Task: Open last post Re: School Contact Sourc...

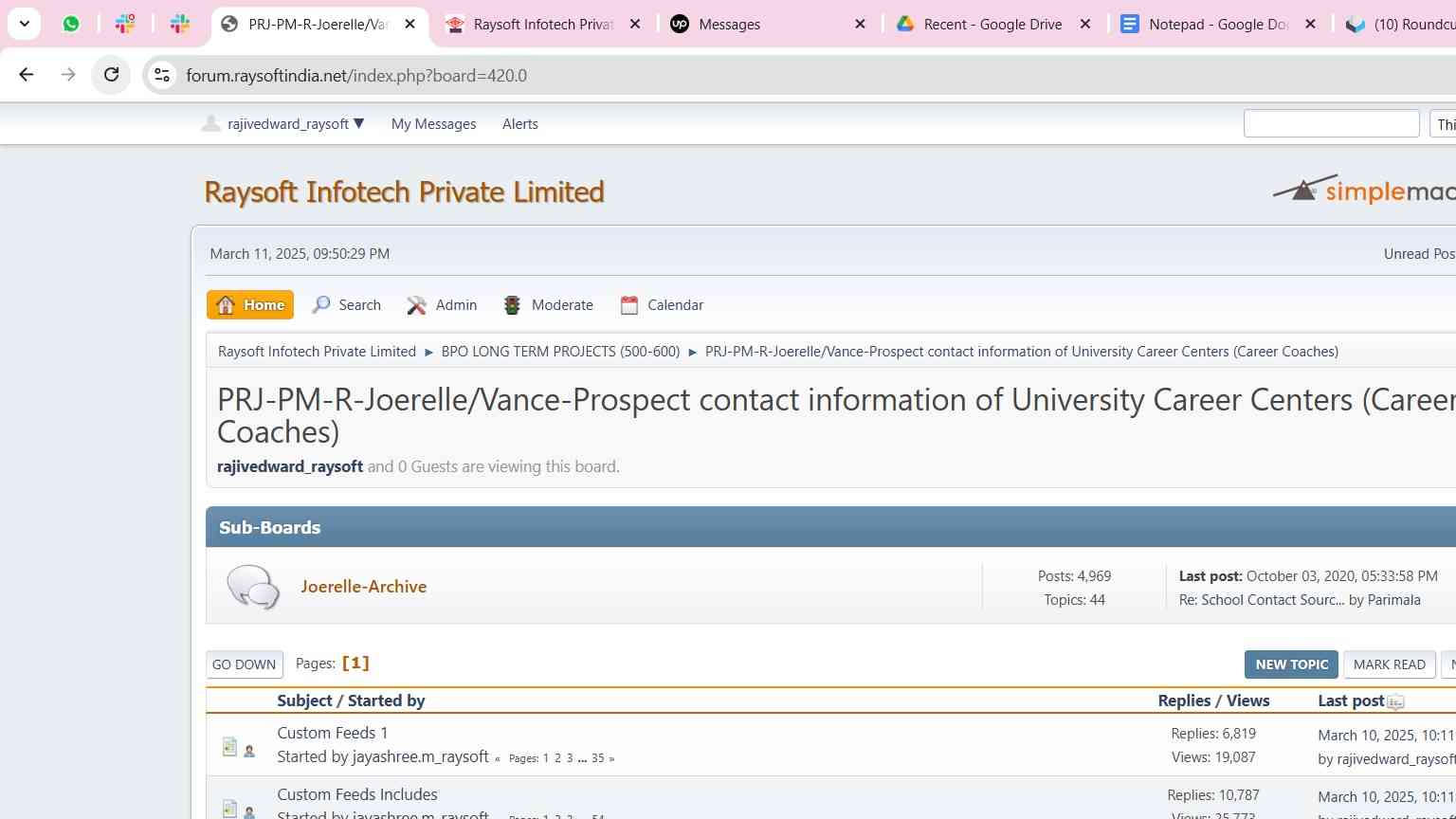Action: click(1262, 600)
